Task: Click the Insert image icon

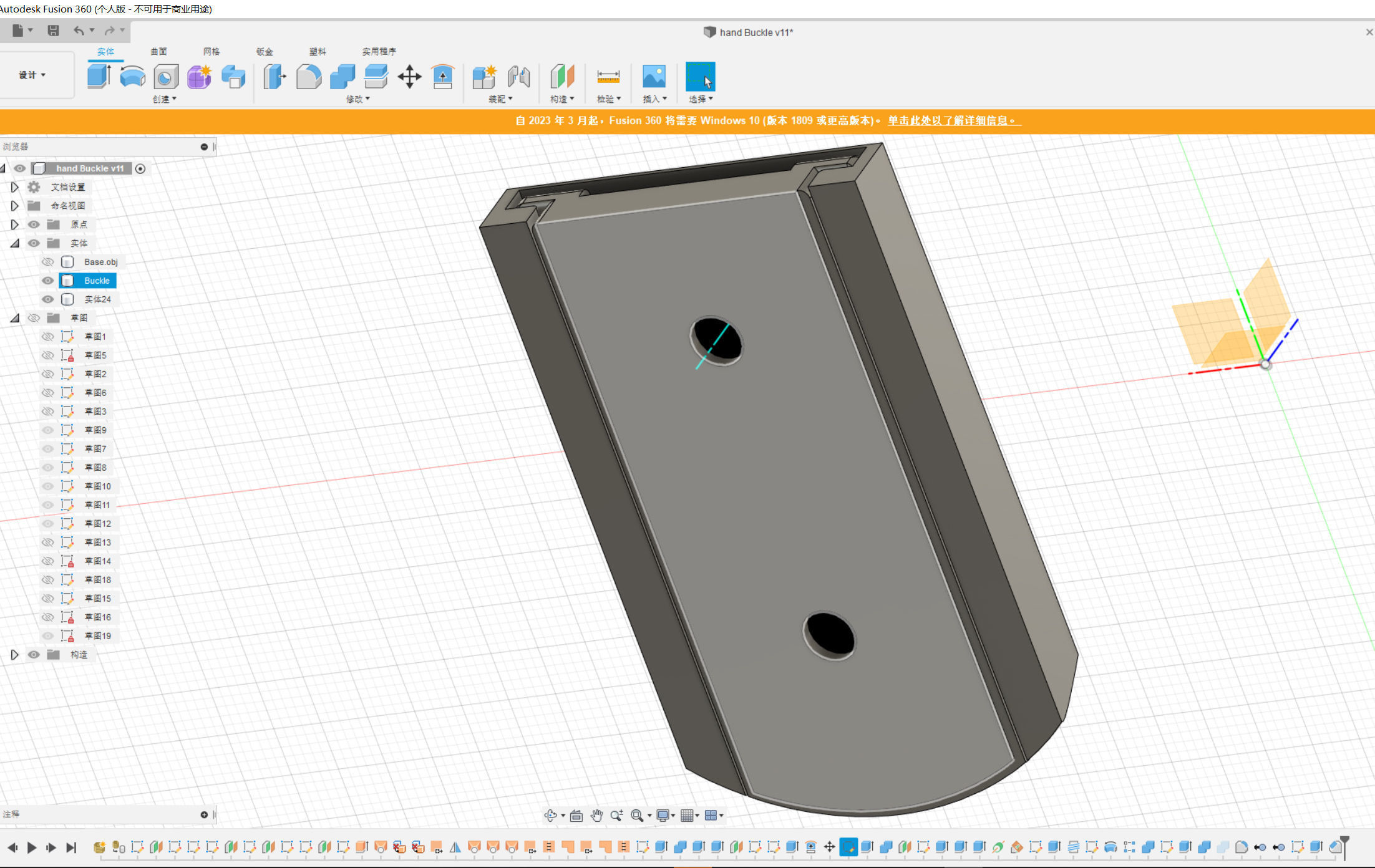Action: pos(654,77)
